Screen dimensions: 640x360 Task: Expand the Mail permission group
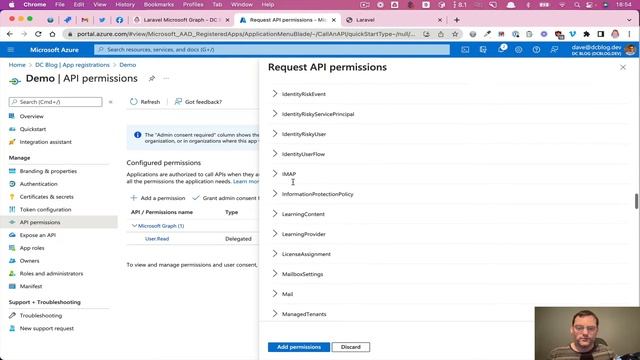(x=275, y=294)
